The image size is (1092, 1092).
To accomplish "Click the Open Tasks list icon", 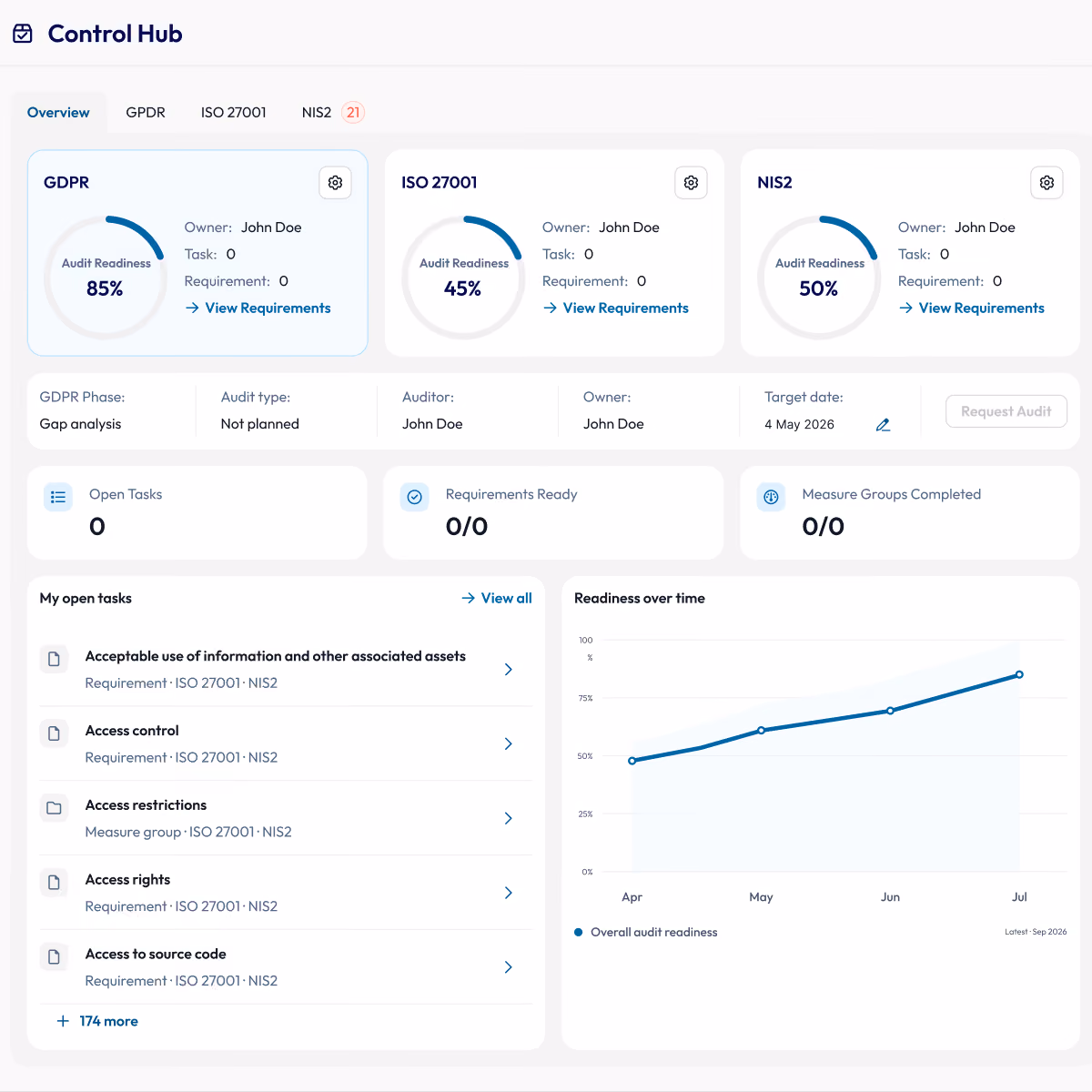I will 58,497.
